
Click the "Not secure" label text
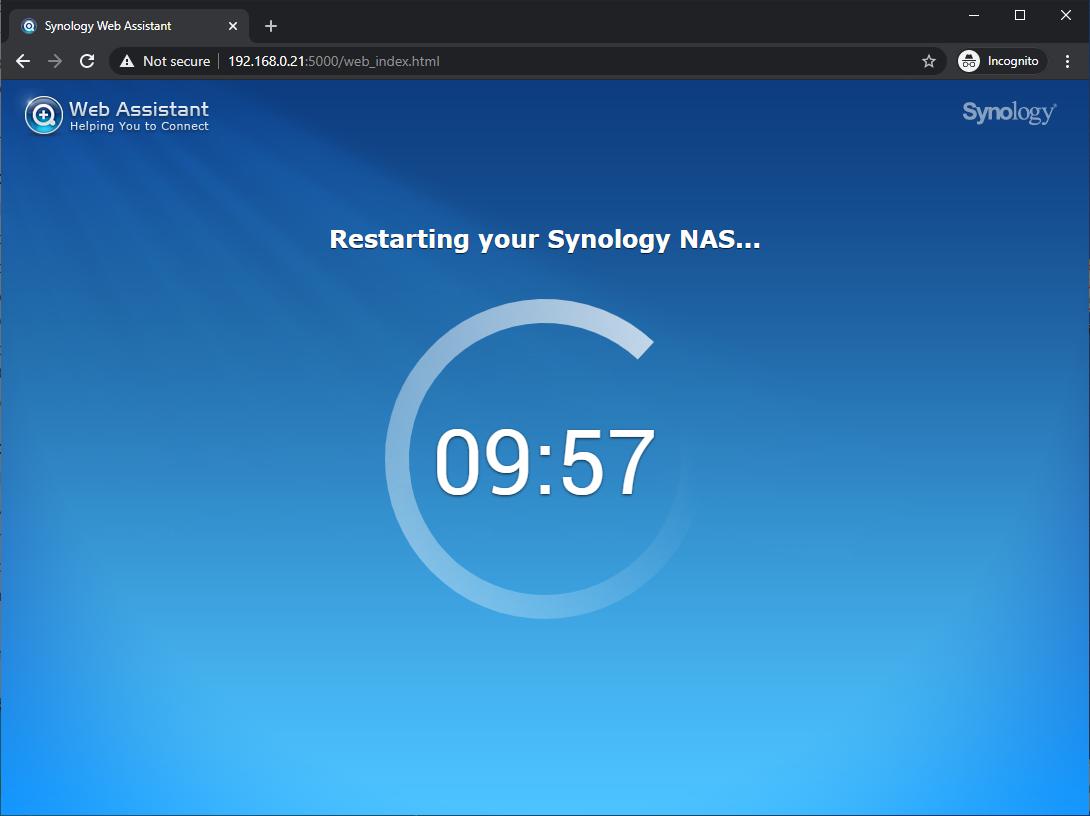[x=177, y=61]
